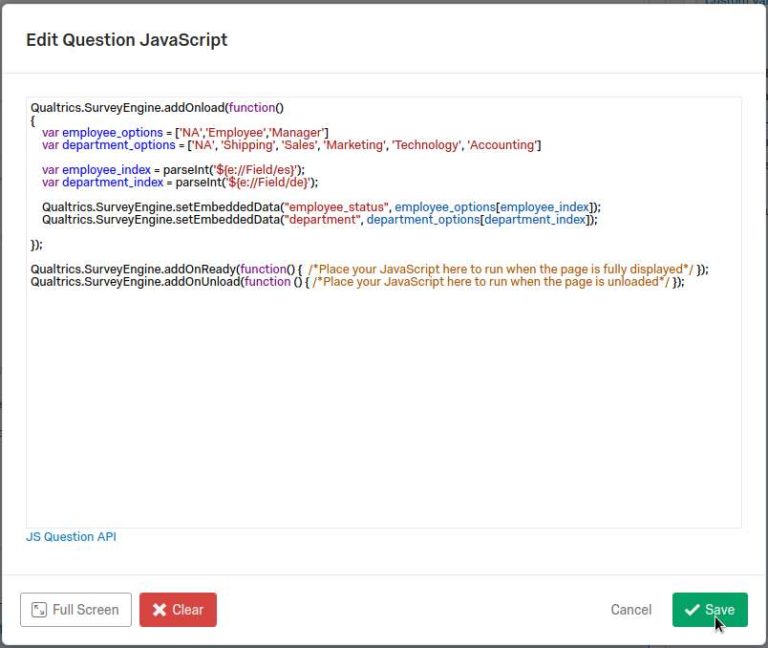Click the full screen expand icon
The image size is (768, 648).
click(x=39, y=610)
